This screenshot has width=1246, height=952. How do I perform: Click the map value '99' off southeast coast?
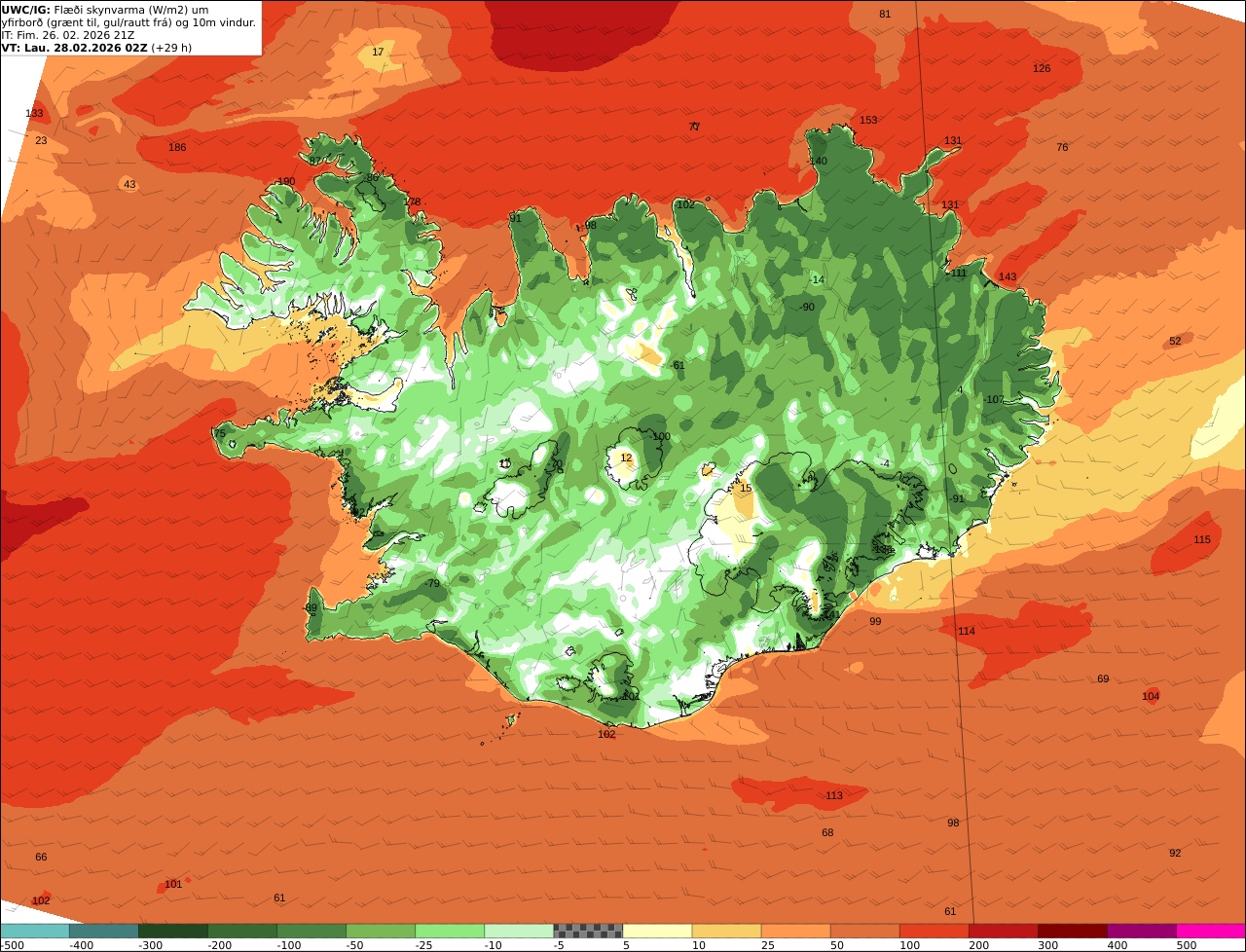(875, 622)
